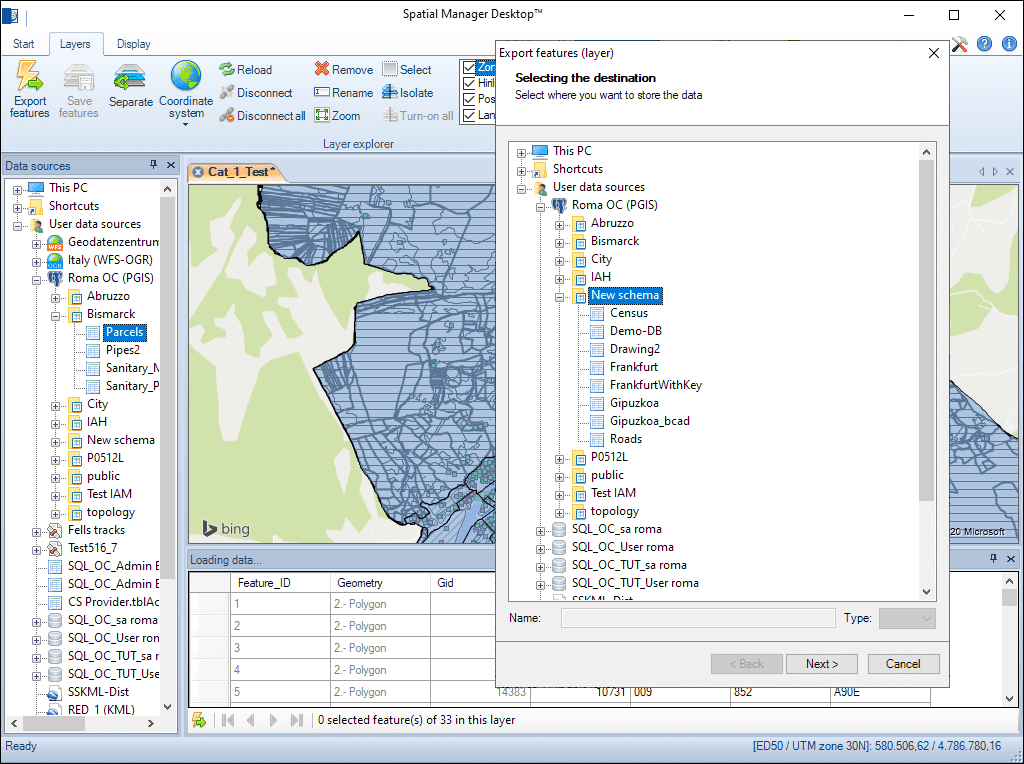Go to next record in data table

[274, 720]
